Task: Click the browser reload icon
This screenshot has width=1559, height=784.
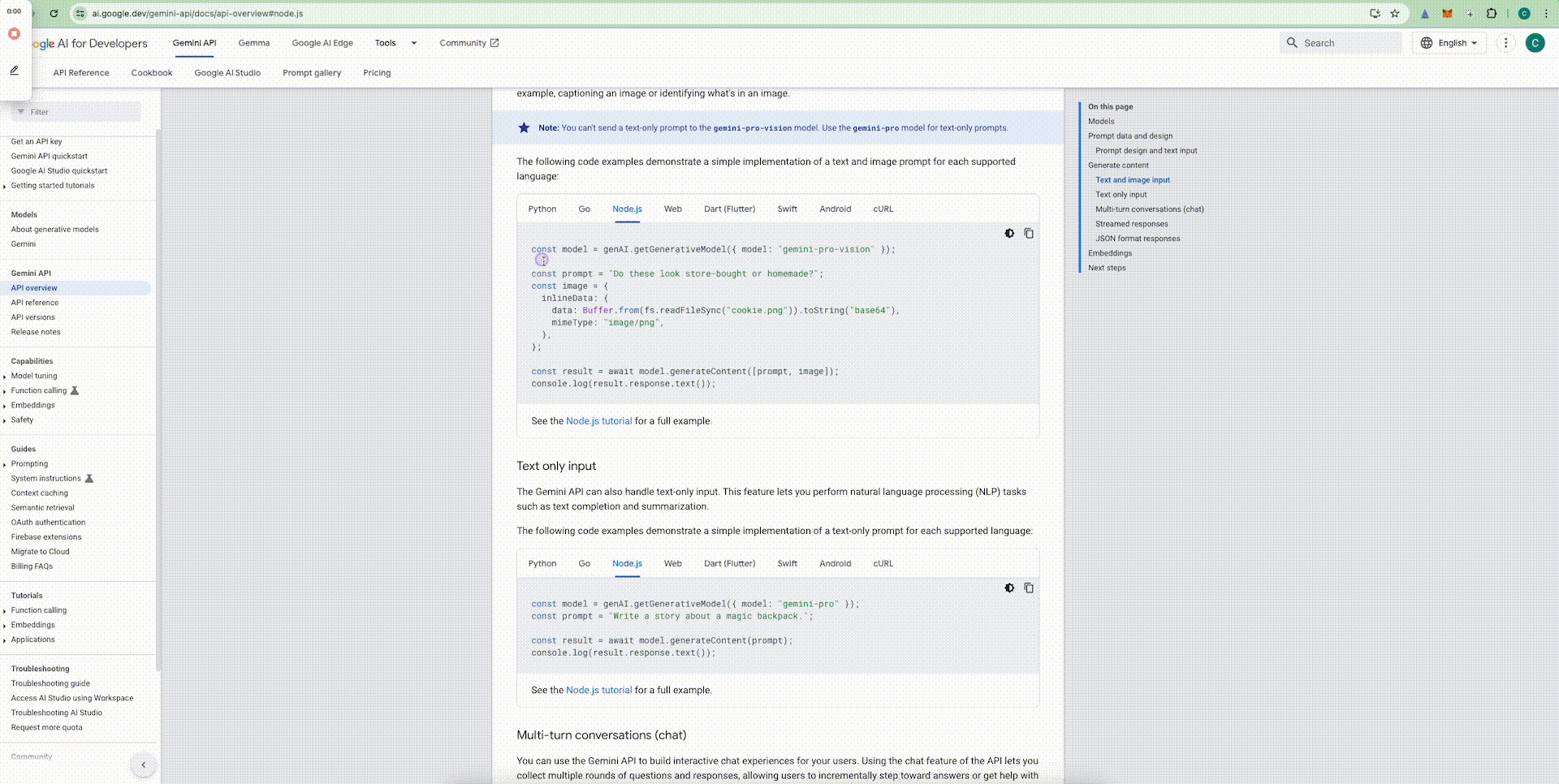Action: coord(54,14)
